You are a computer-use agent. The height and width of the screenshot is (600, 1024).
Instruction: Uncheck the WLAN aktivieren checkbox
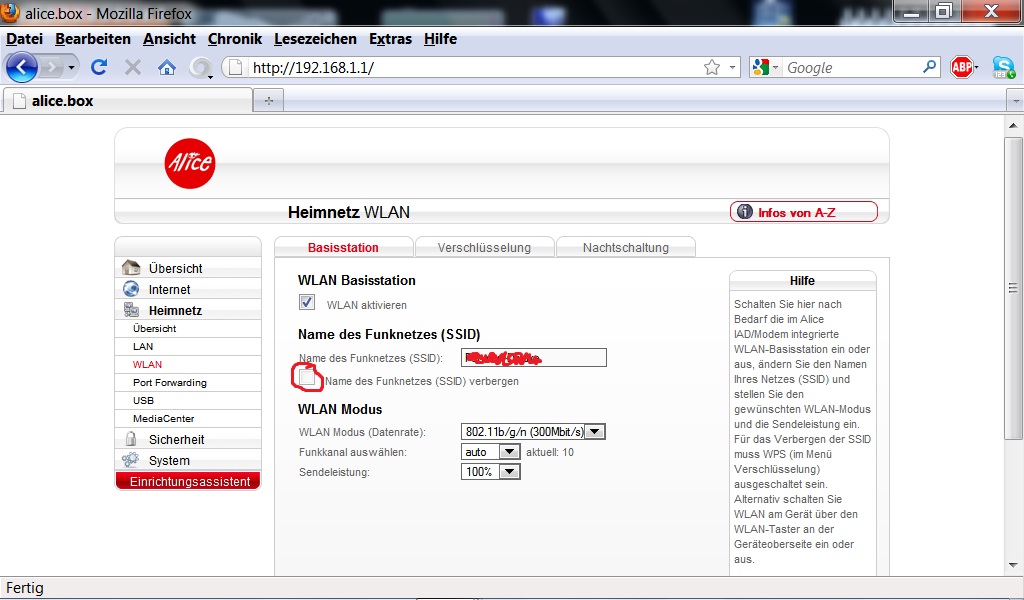click(307, 303)
